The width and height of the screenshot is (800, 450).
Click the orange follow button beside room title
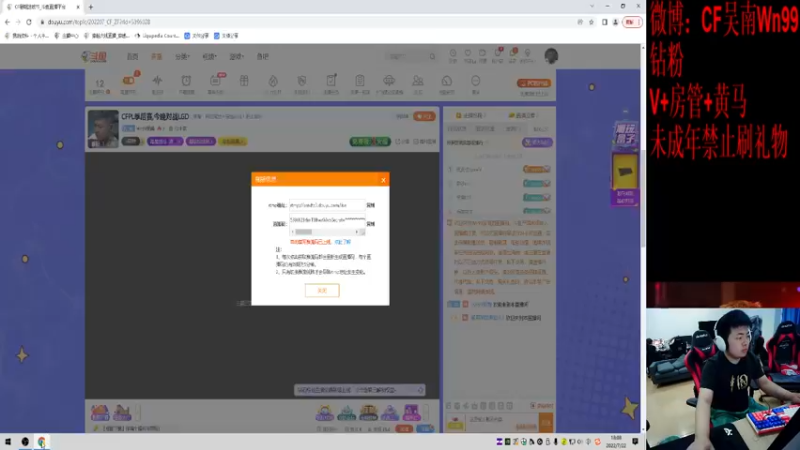point(424,116)
